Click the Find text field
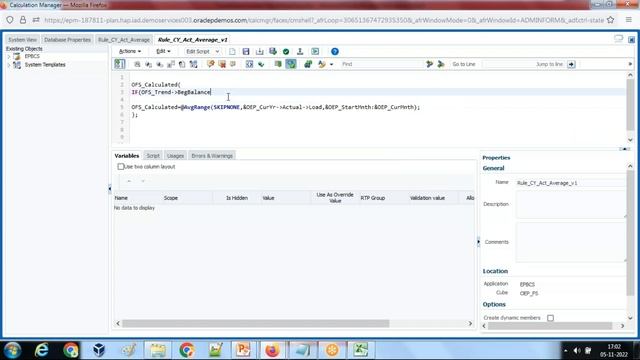Image resolution: width=640 pixels, height=360 pixels. pos(382,64)
